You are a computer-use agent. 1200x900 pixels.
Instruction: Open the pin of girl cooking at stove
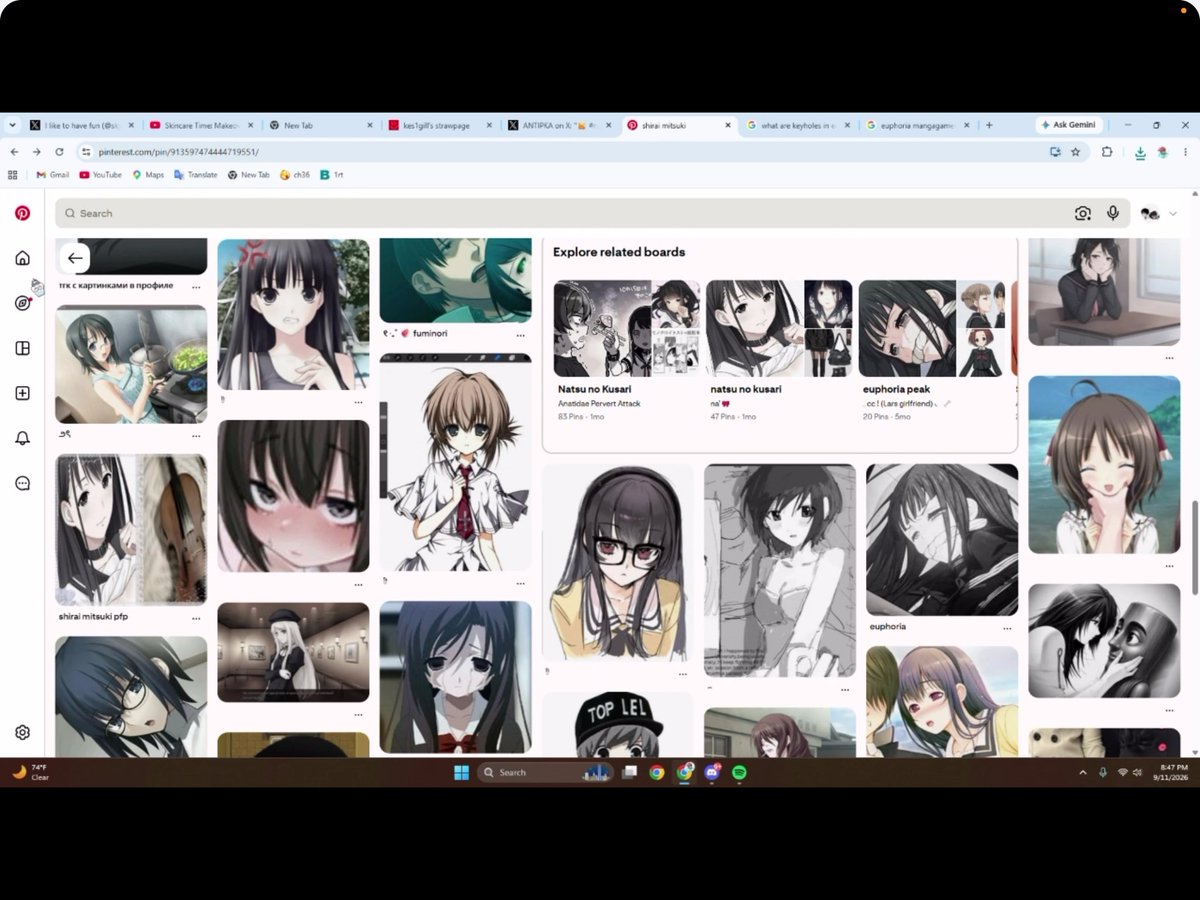pos(131,364)
